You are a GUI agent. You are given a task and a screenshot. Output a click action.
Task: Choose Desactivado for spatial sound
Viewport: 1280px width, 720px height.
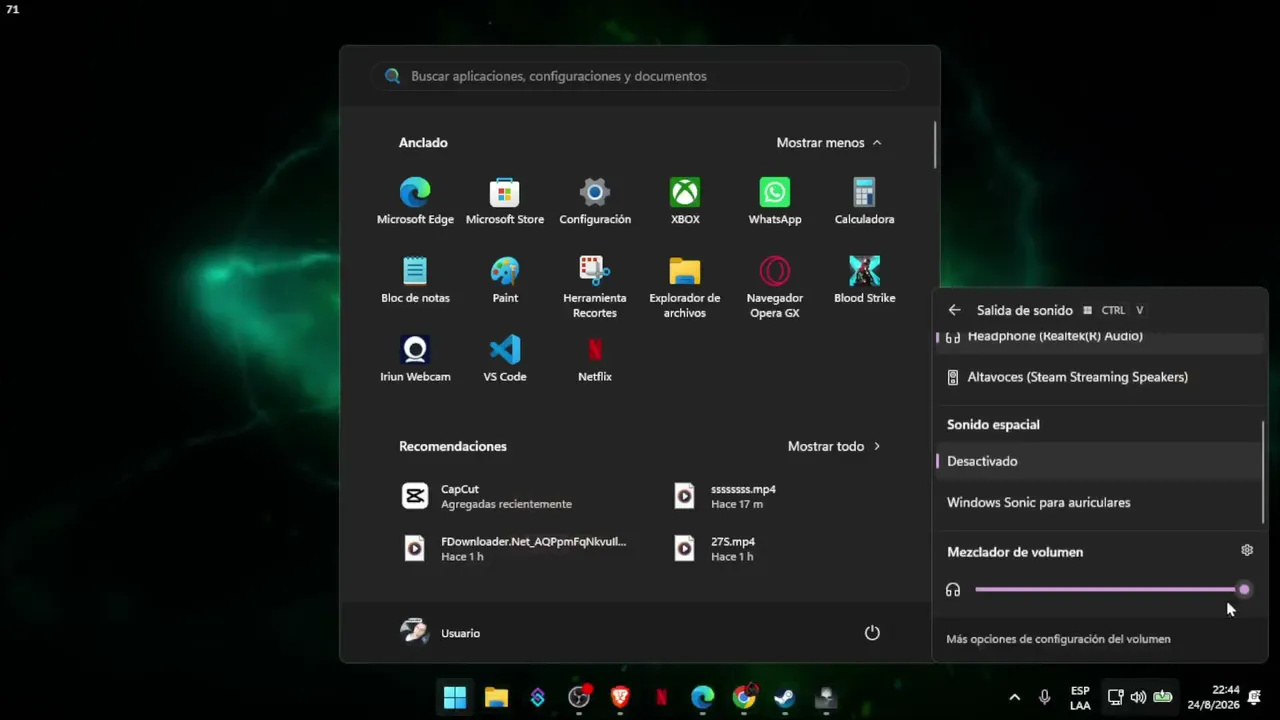pos(1100,461)
